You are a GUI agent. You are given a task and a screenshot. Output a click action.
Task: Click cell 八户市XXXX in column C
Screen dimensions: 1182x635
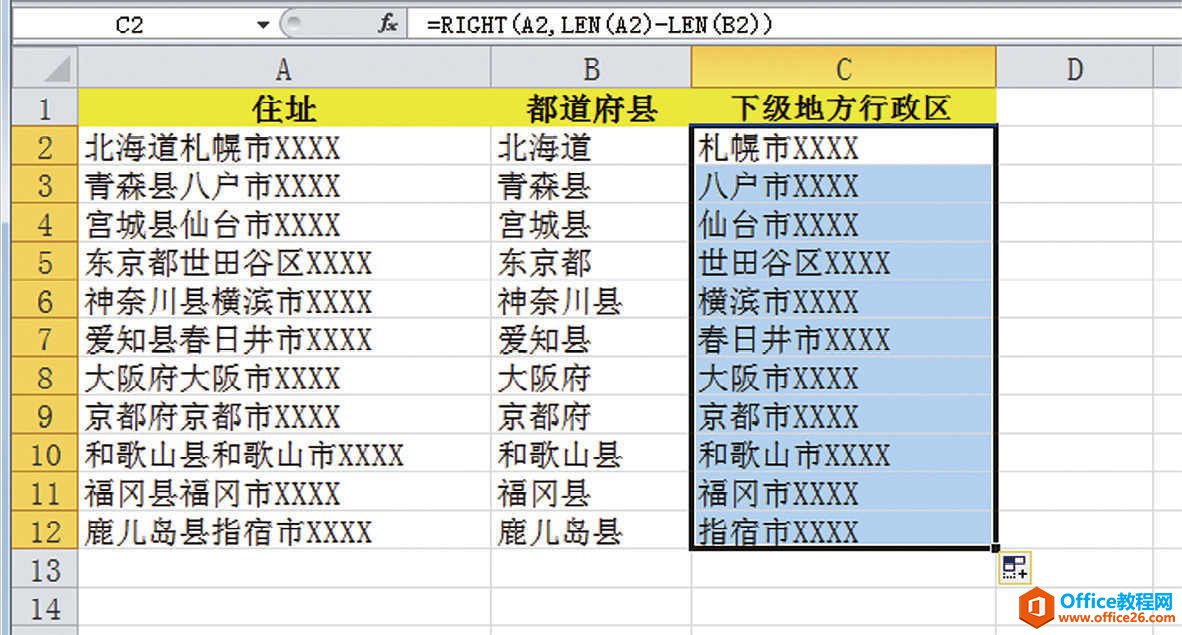coord(844,185)
